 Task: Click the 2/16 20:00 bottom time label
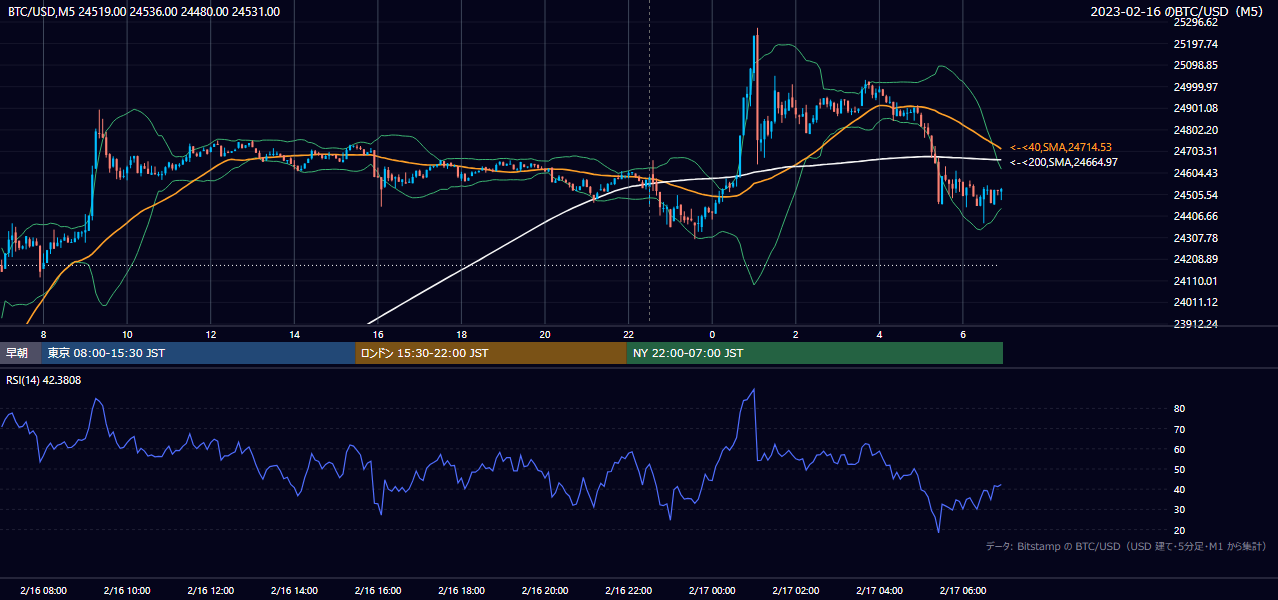544,591
